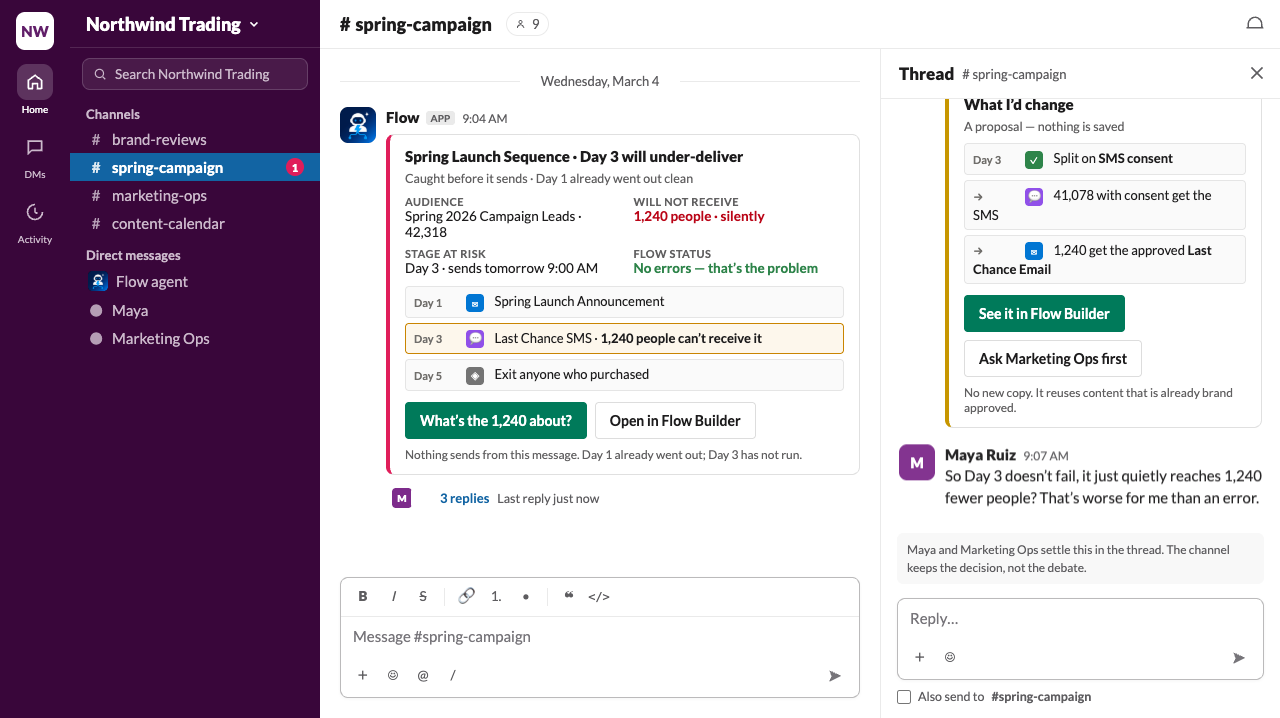The image size is (1280, 718).
Task: Click the #spring-campaign label in thread header
Action: [1014, 74]
